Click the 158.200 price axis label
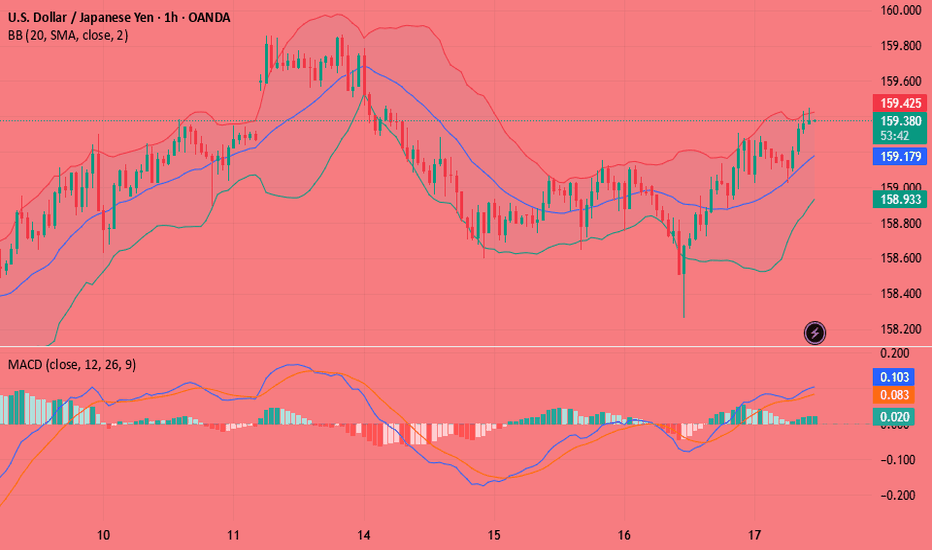This screenshot has width=932, height=550. (x=900, y=329)
